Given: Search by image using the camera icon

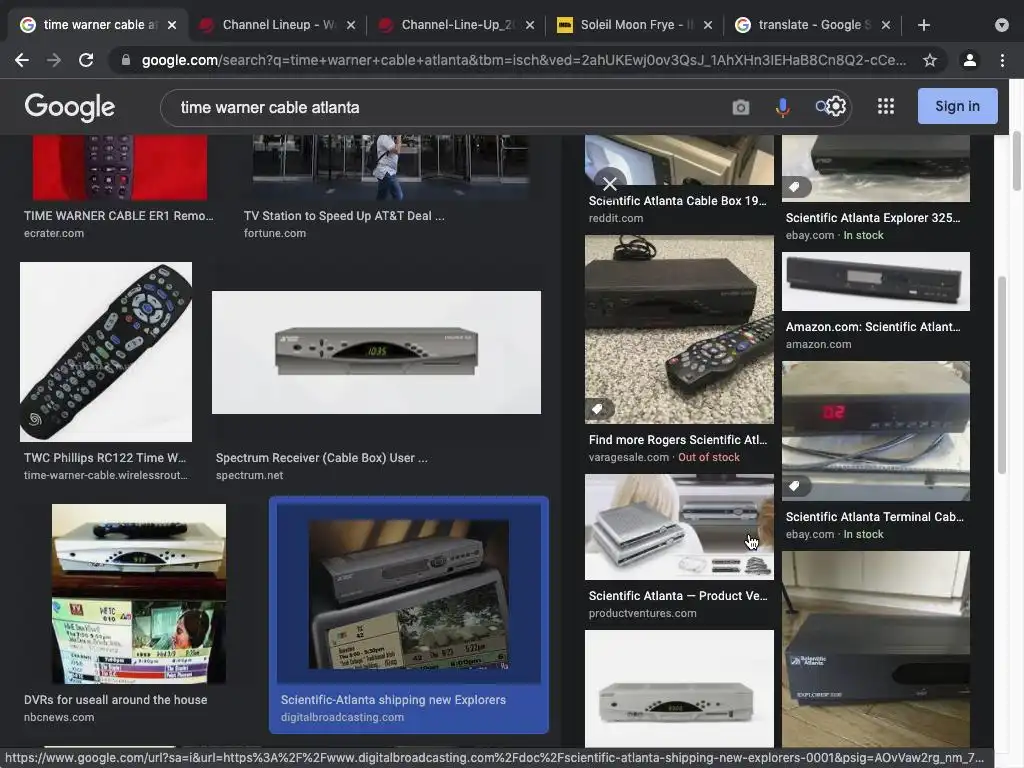Looking at the screenshot, I should [741, 107].
